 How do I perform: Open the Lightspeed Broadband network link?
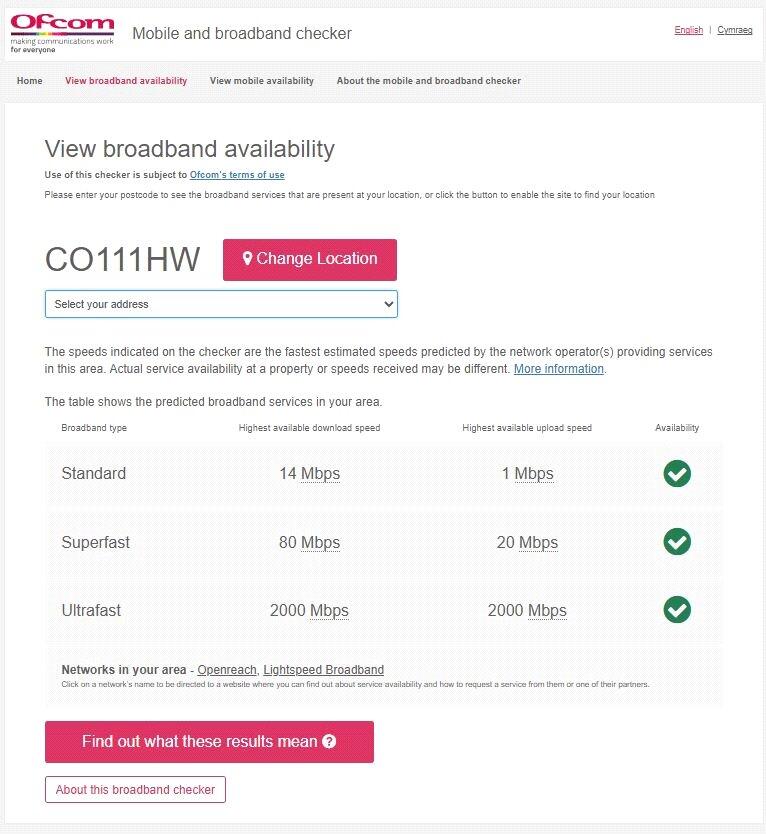(323, 670)
